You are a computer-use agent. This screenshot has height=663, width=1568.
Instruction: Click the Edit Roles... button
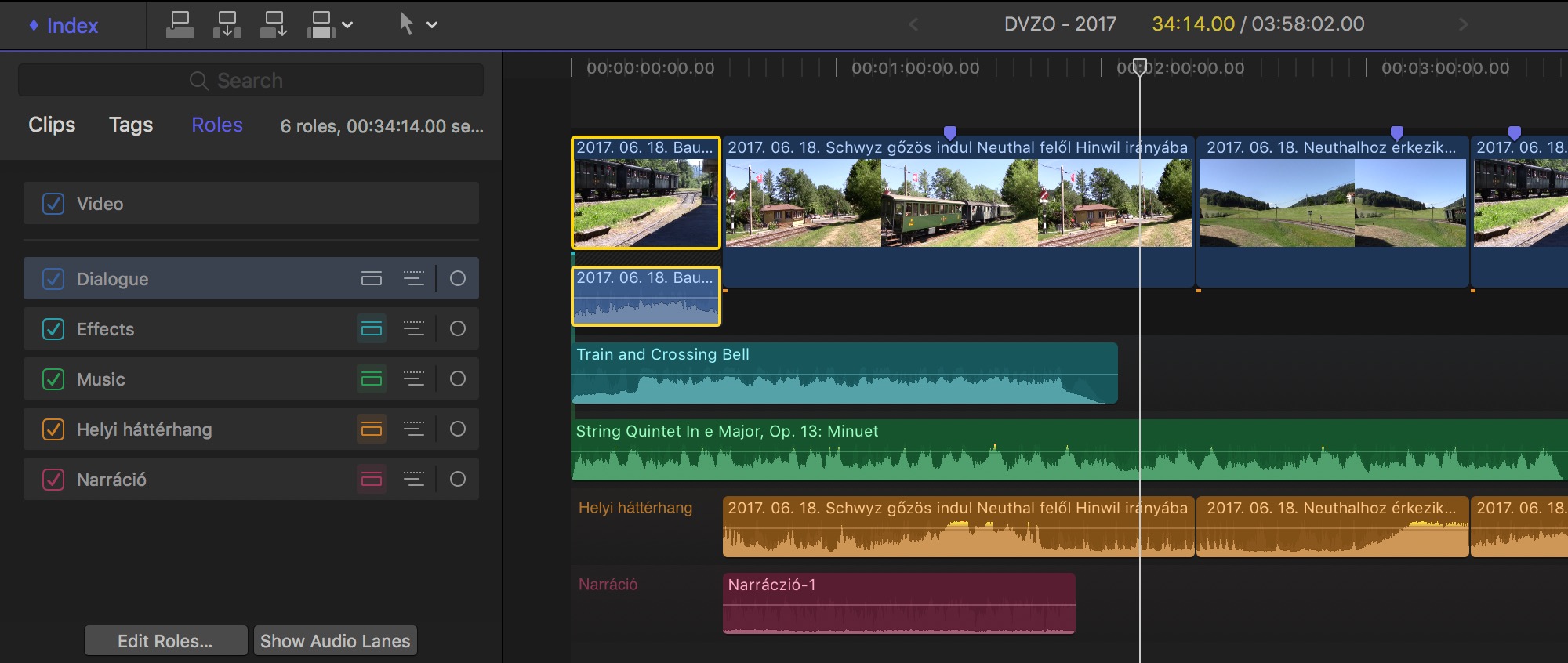tap(165, 641)
